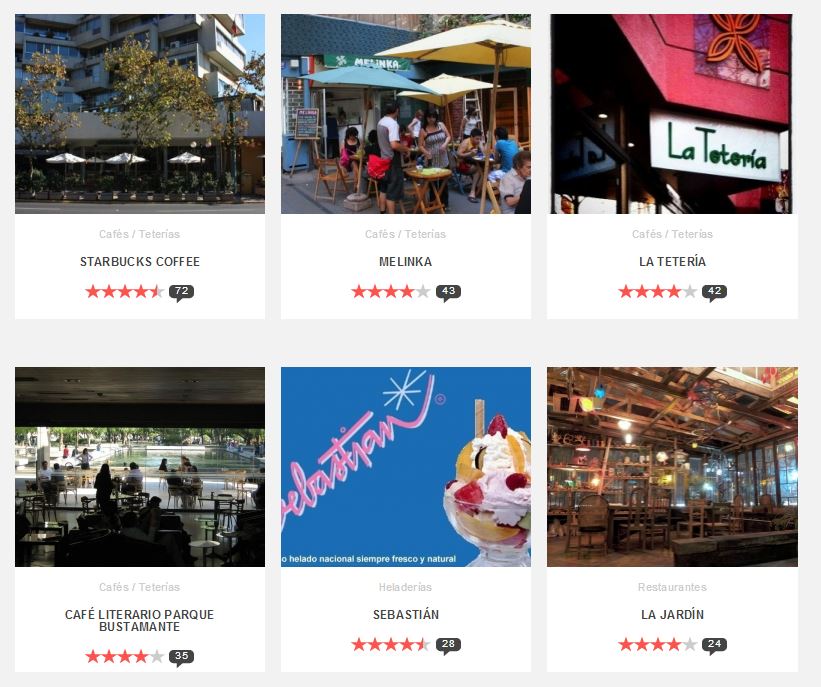This screenshot has height=687, width=821.
Task: Click the Heladerías category label
Action: [405, 587]
